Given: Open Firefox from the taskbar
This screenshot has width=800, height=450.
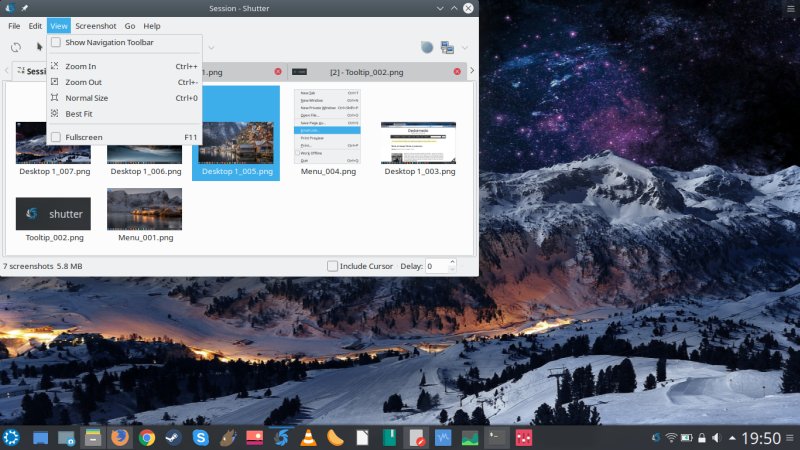Looking at the screenshot, I should click(x=120, y=437).
